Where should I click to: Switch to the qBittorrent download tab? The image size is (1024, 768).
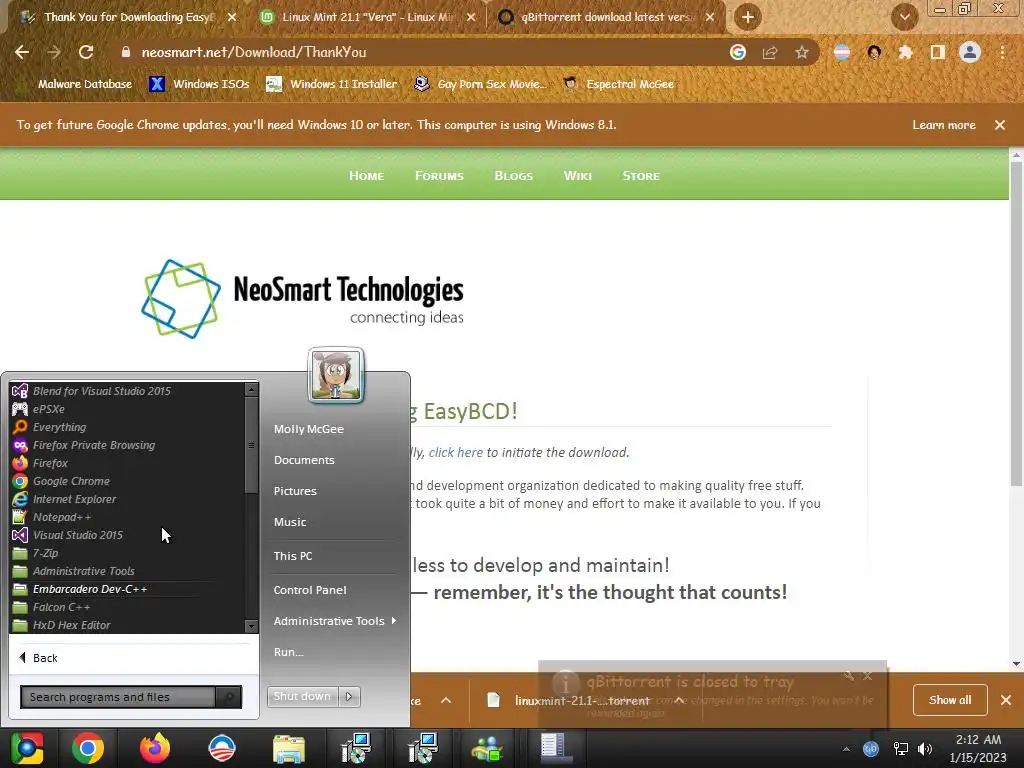click(x=607, y=17)
